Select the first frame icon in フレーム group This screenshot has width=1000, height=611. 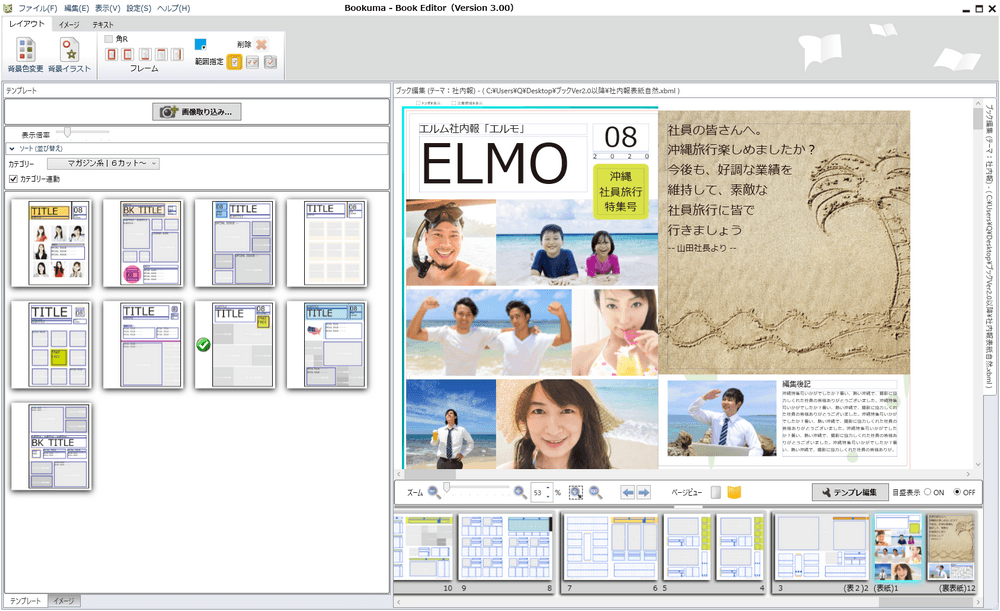(113, 54)
